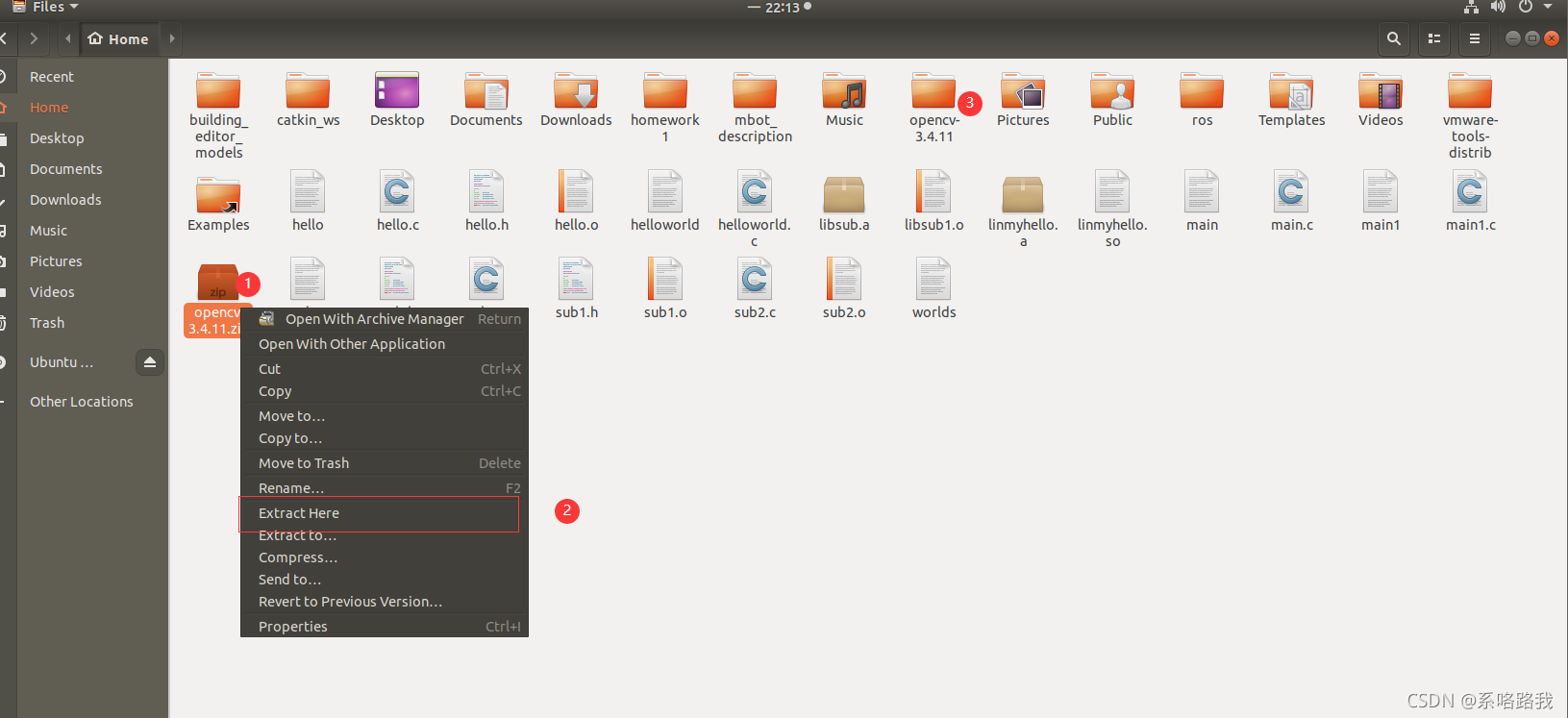
Task: Eject the Ubuntu volume in sidebar
Action: pyautogui.click(x=149, y=362)
